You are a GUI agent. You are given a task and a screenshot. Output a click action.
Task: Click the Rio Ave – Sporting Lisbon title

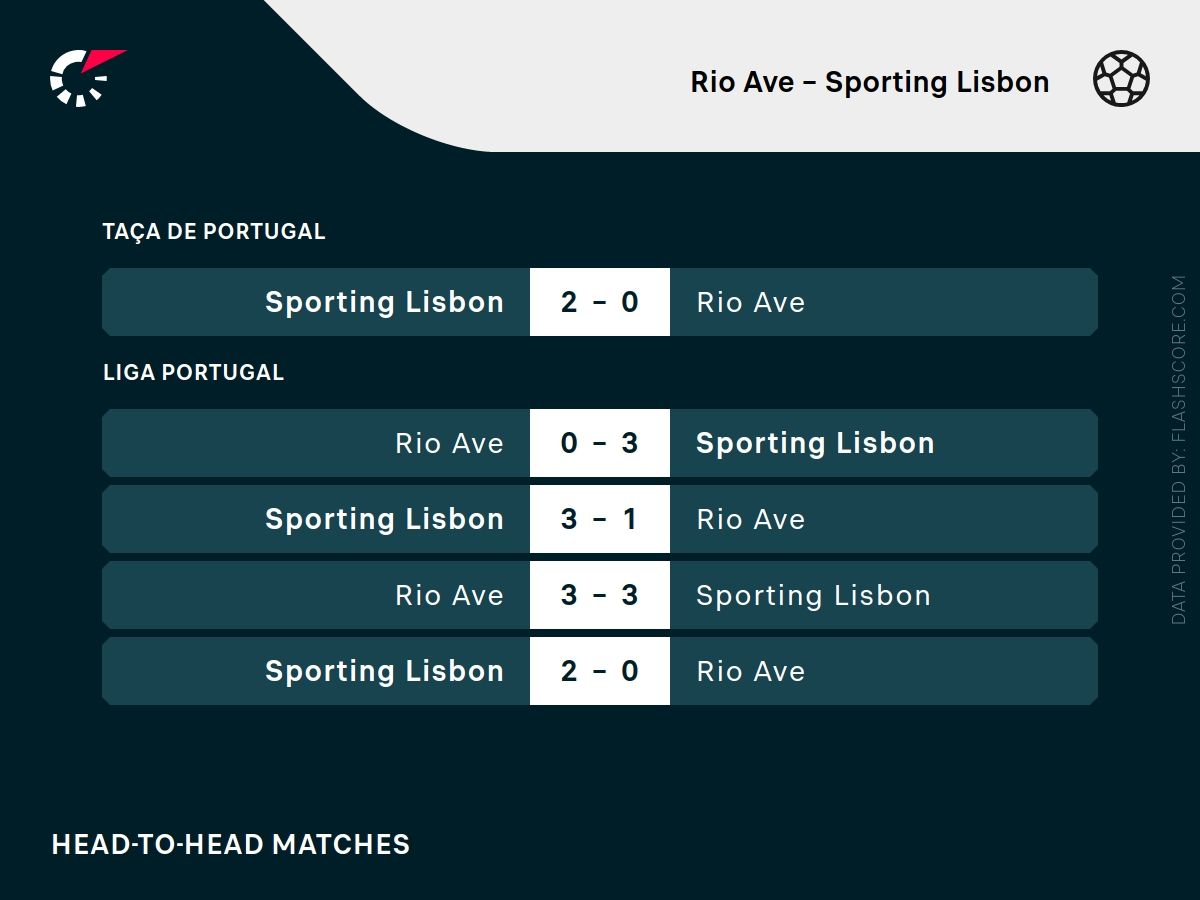pos(869,82)
